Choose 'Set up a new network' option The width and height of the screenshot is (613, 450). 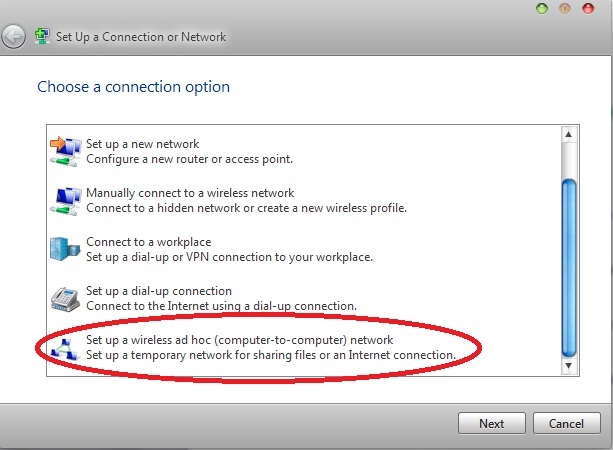click(305, 151)
